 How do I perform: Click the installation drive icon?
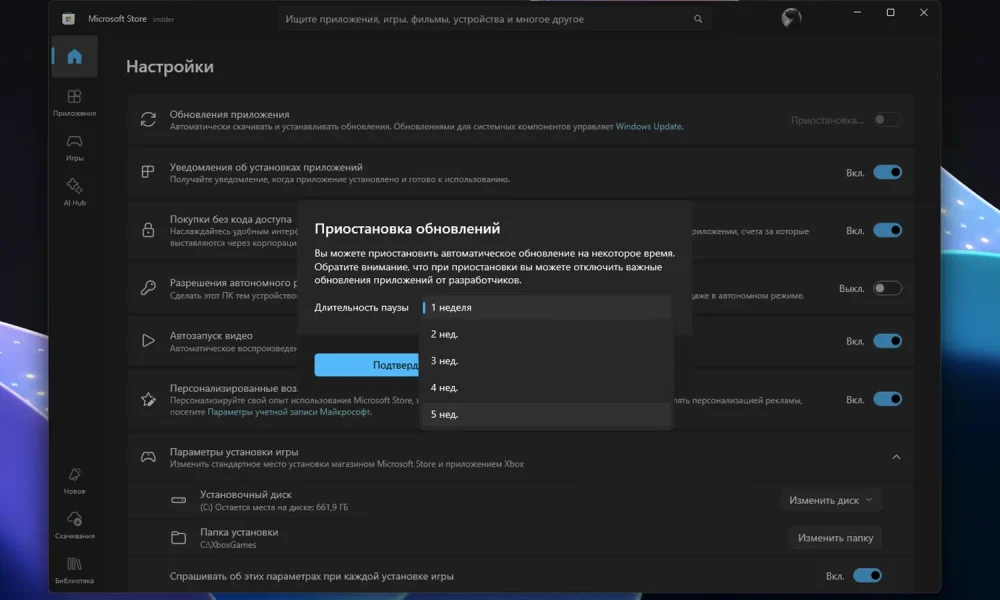coord(179,500)
